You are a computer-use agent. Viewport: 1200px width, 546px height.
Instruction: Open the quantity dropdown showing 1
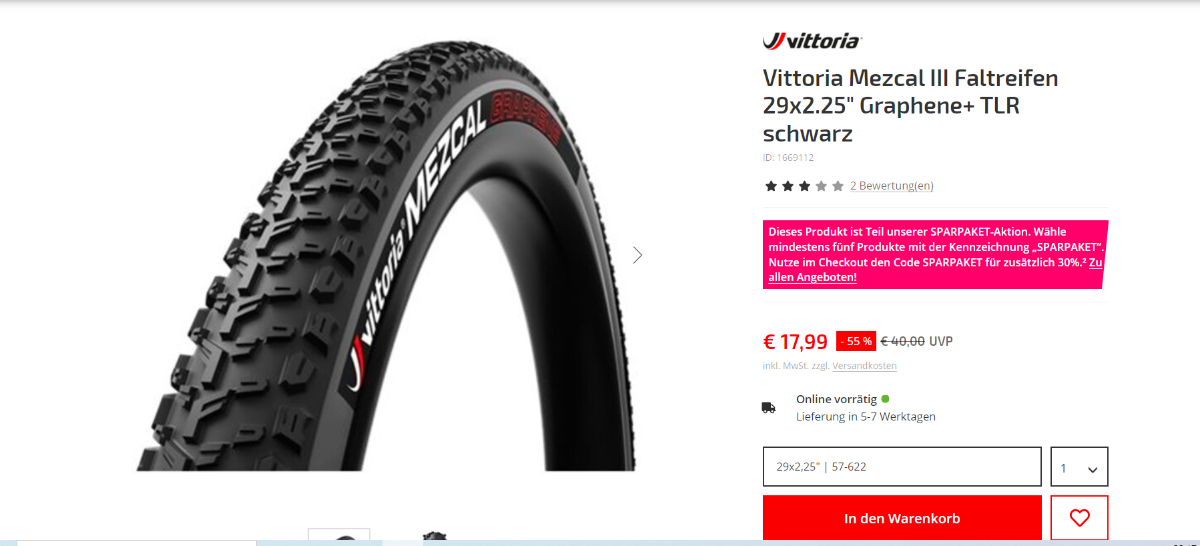1079,467
